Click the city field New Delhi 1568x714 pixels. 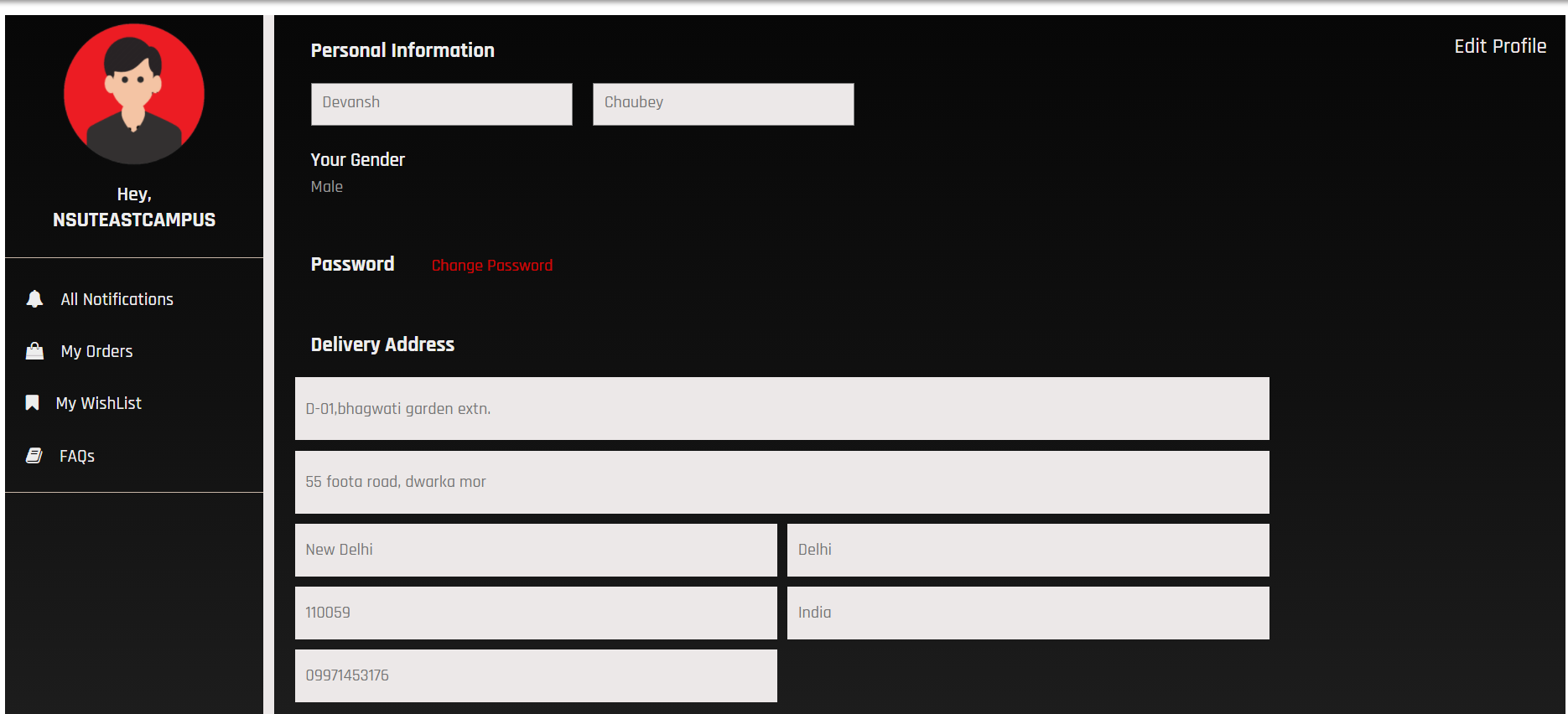[536, 550]
